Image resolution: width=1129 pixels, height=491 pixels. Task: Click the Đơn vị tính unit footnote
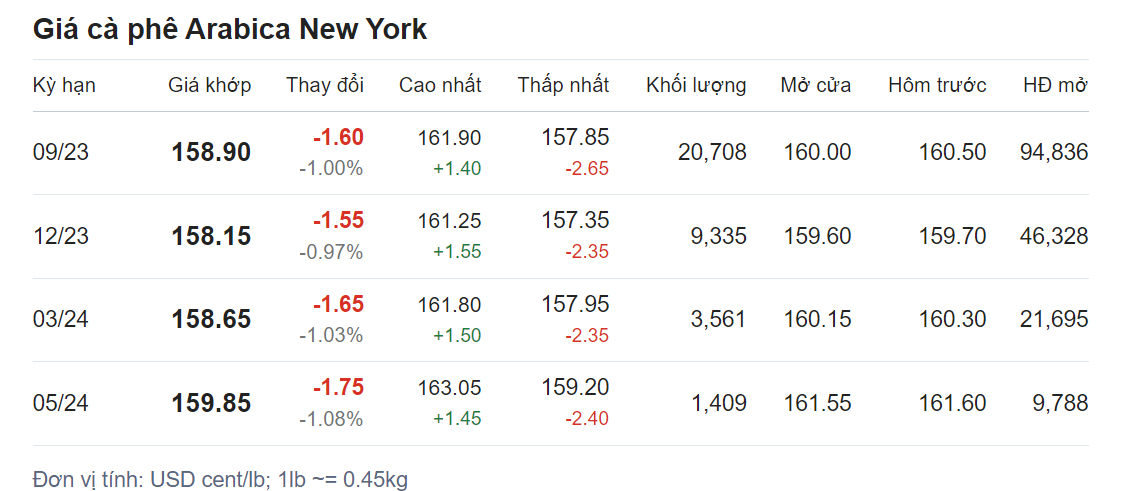pyautogui.click(x=220, y=480)
